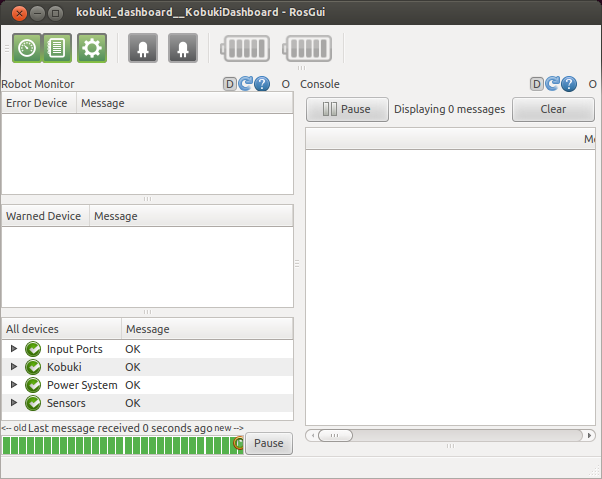Pause the Robot Monitor timeline

(x=268, y=443)
